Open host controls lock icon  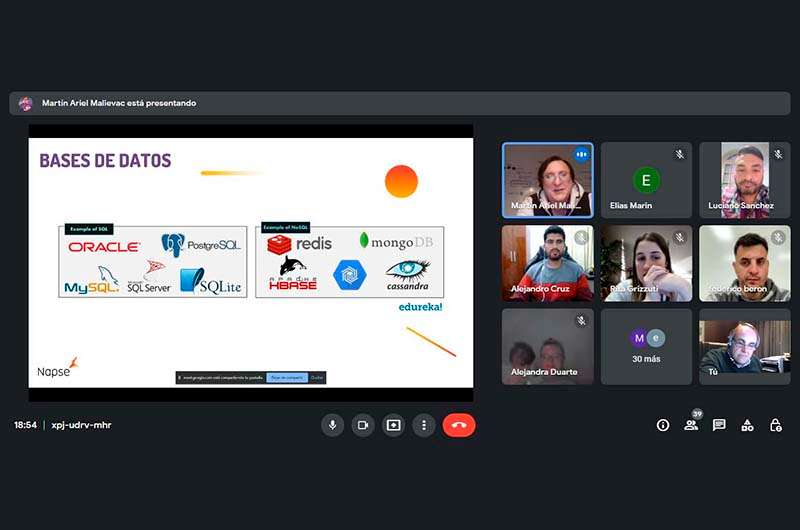pyautogui.click(x=776, y=425)
